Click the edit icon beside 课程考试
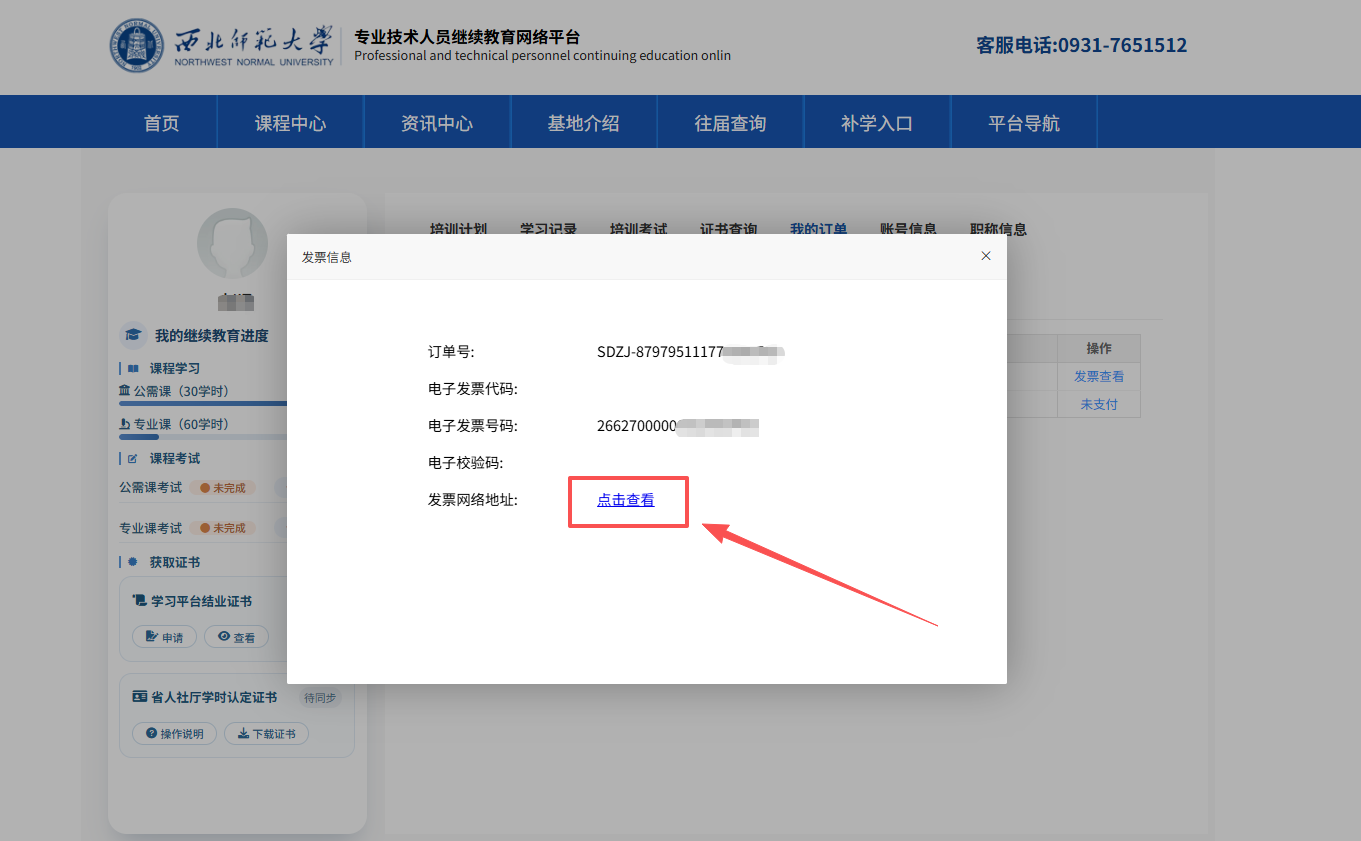Screen dimensions: 1361x841 pos(133,458)
